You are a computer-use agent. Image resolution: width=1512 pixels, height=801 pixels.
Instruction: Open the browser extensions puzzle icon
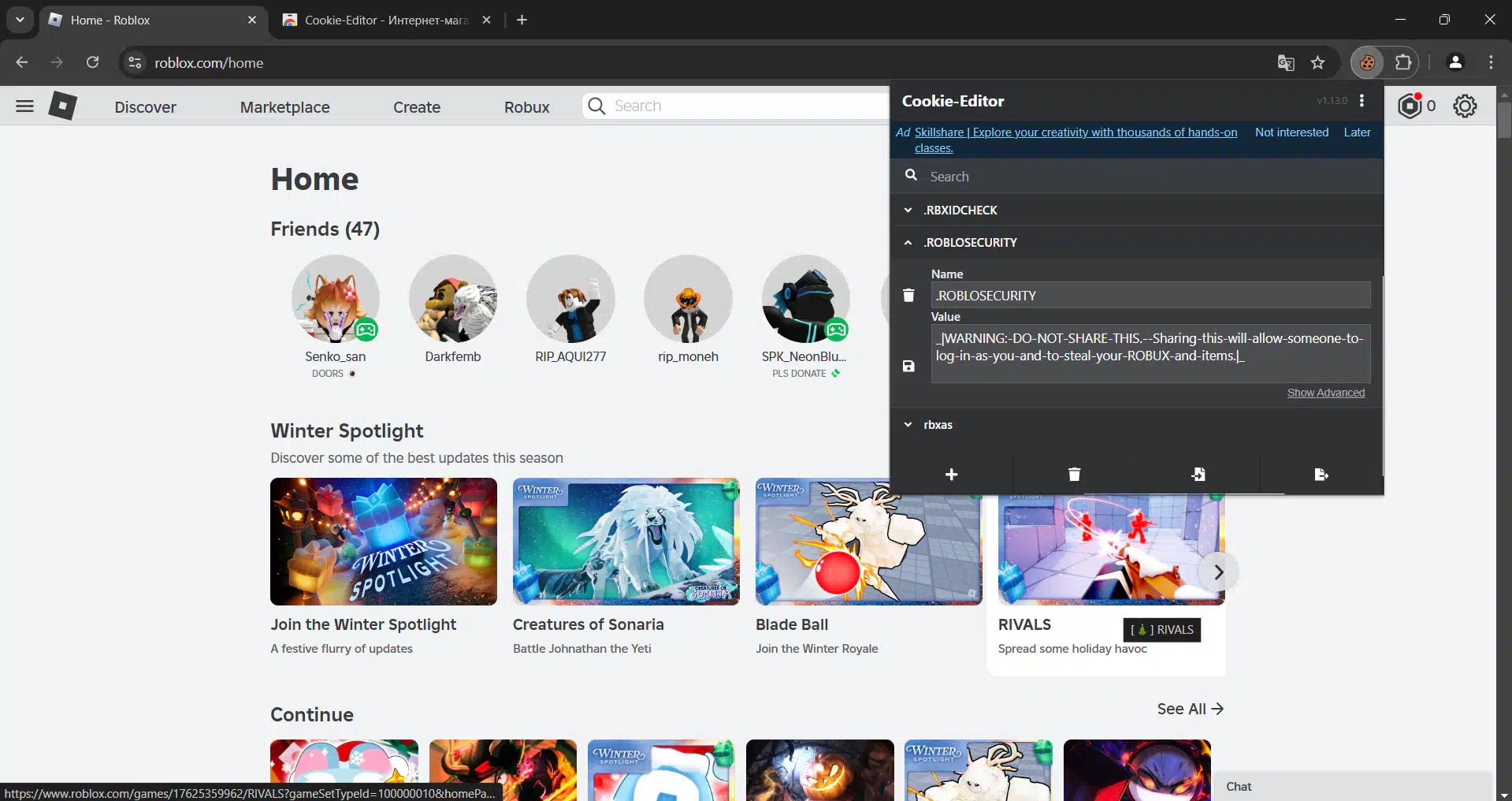(1403, 62)
